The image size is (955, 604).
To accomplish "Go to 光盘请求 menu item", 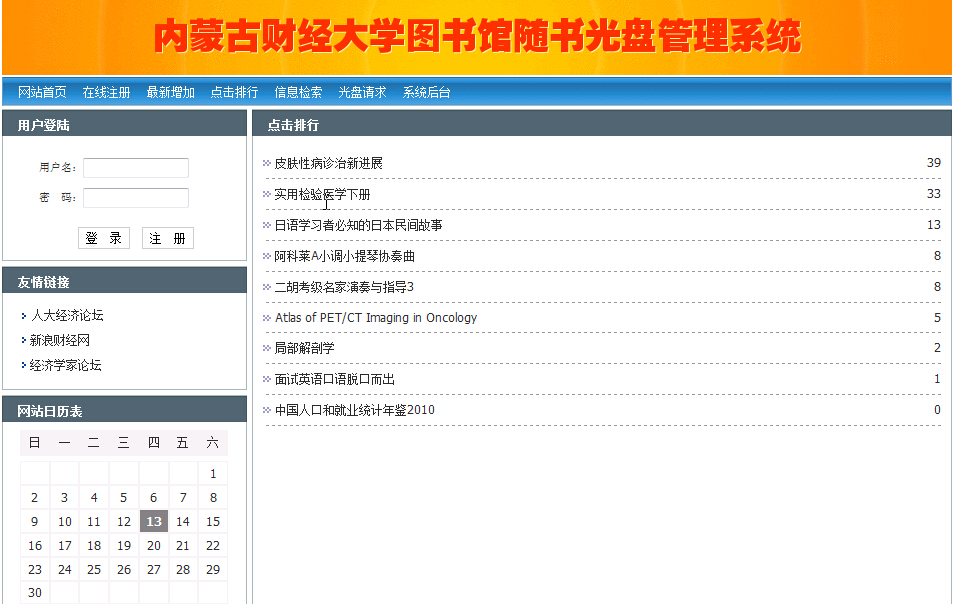I will pyautogui.click(x=362, y=92).
